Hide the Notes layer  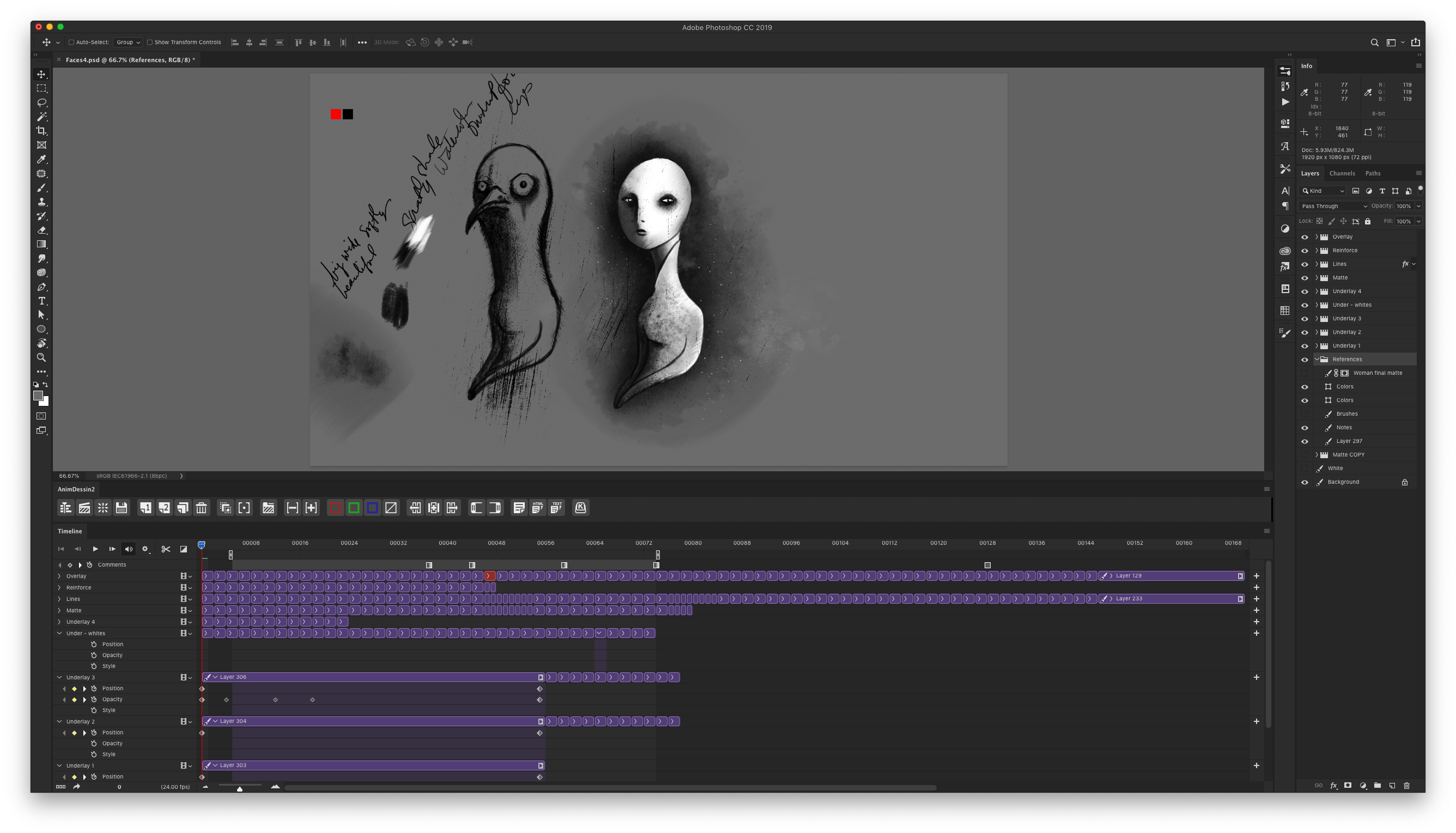(1305, 428)
